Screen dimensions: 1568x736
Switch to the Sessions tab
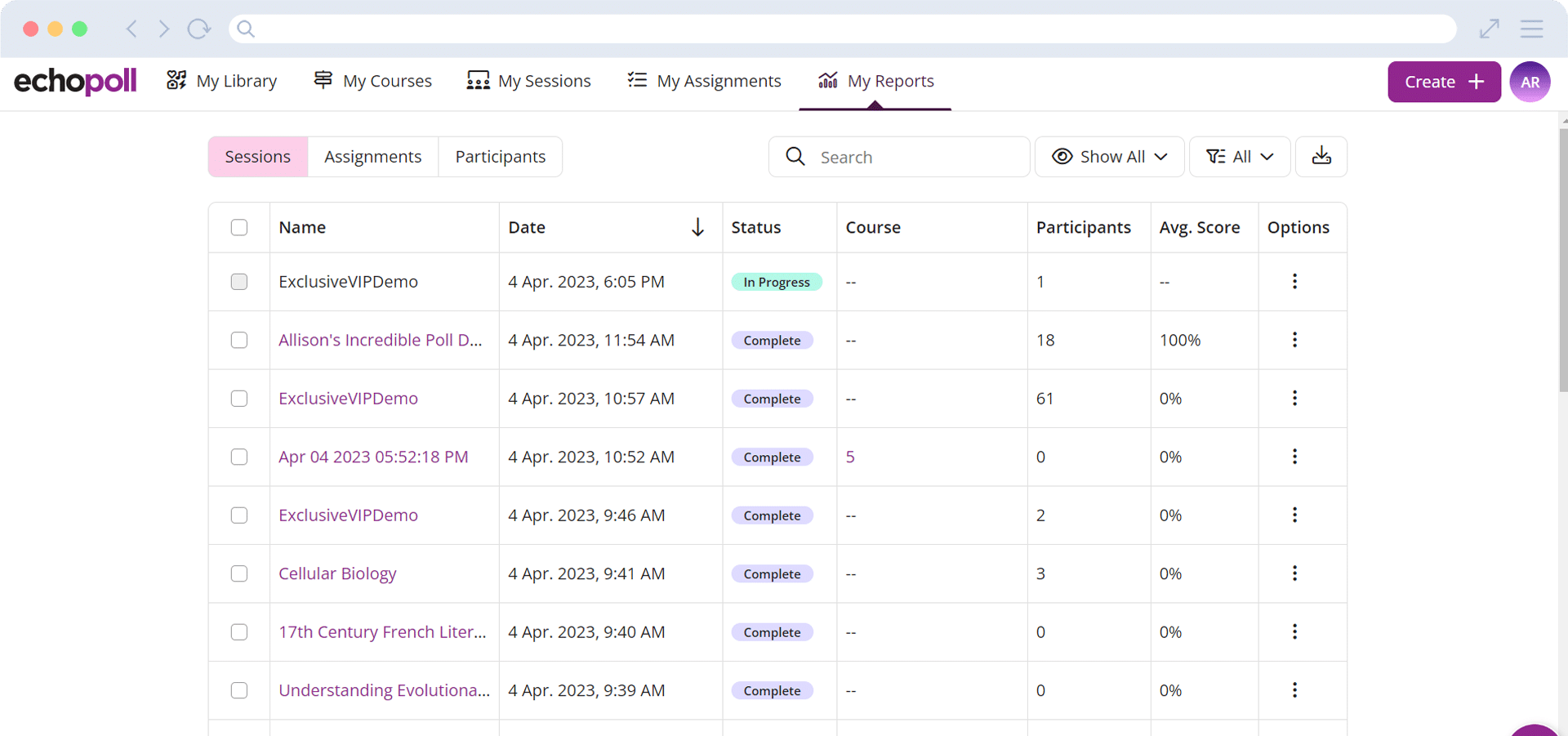coord(258,156)
